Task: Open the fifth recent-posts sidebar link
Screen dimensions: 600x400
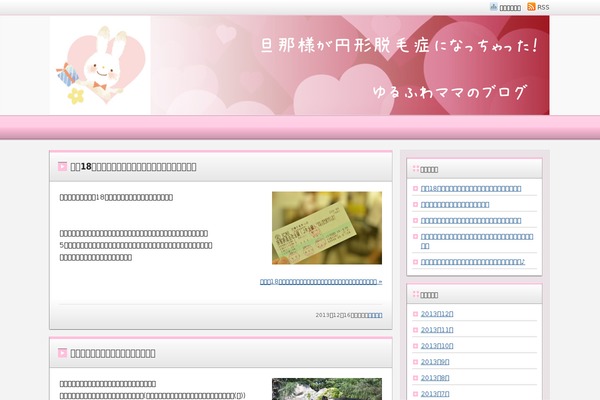Action: pos(473,262)
